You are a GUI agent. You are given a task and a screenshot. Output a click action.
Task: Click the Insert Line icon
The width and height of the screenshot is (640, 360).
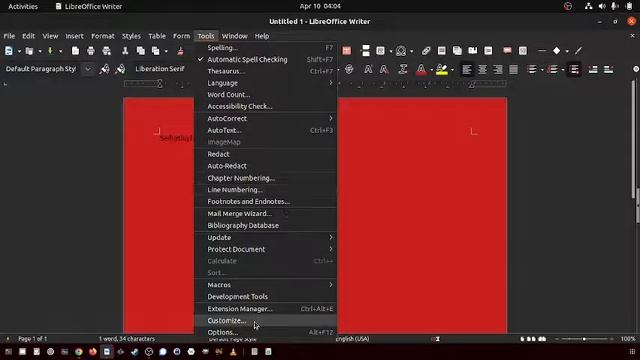click(542, 51)
